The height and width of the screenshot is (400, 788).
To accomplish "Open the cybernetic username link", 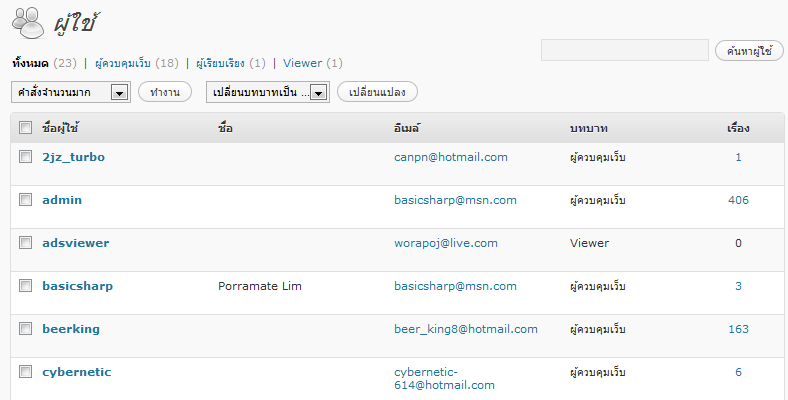I will (x=76, y=372).
